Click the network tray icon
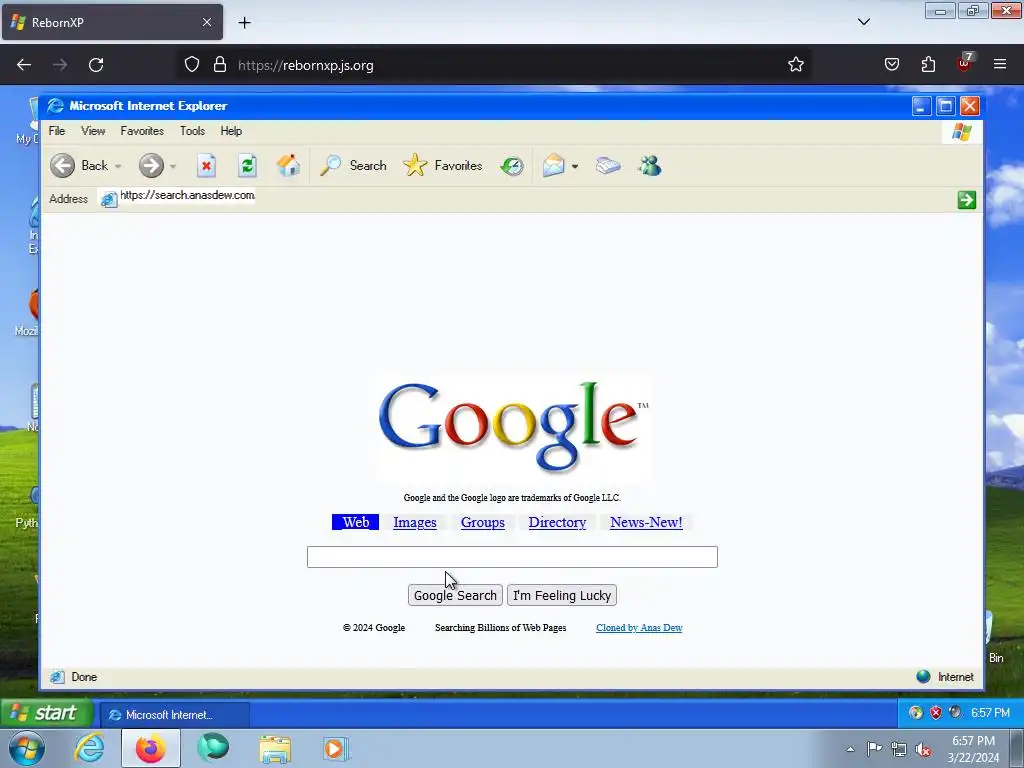 coord(899,749)
